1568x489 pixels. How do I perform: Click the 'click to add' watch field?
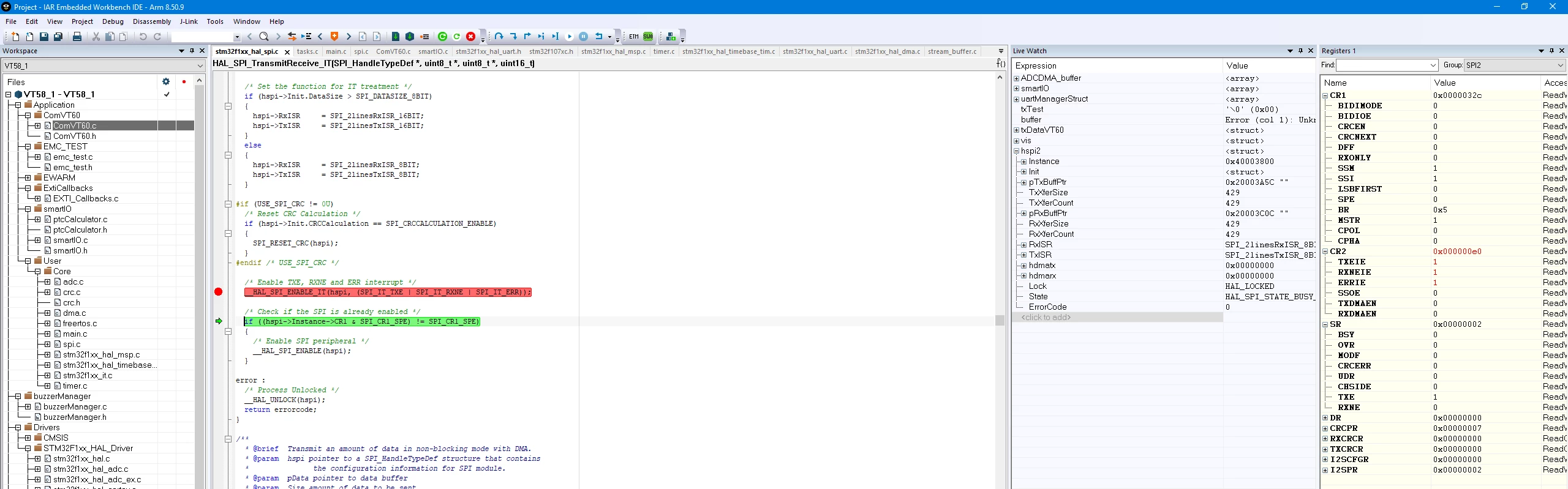pos(1117,317)
